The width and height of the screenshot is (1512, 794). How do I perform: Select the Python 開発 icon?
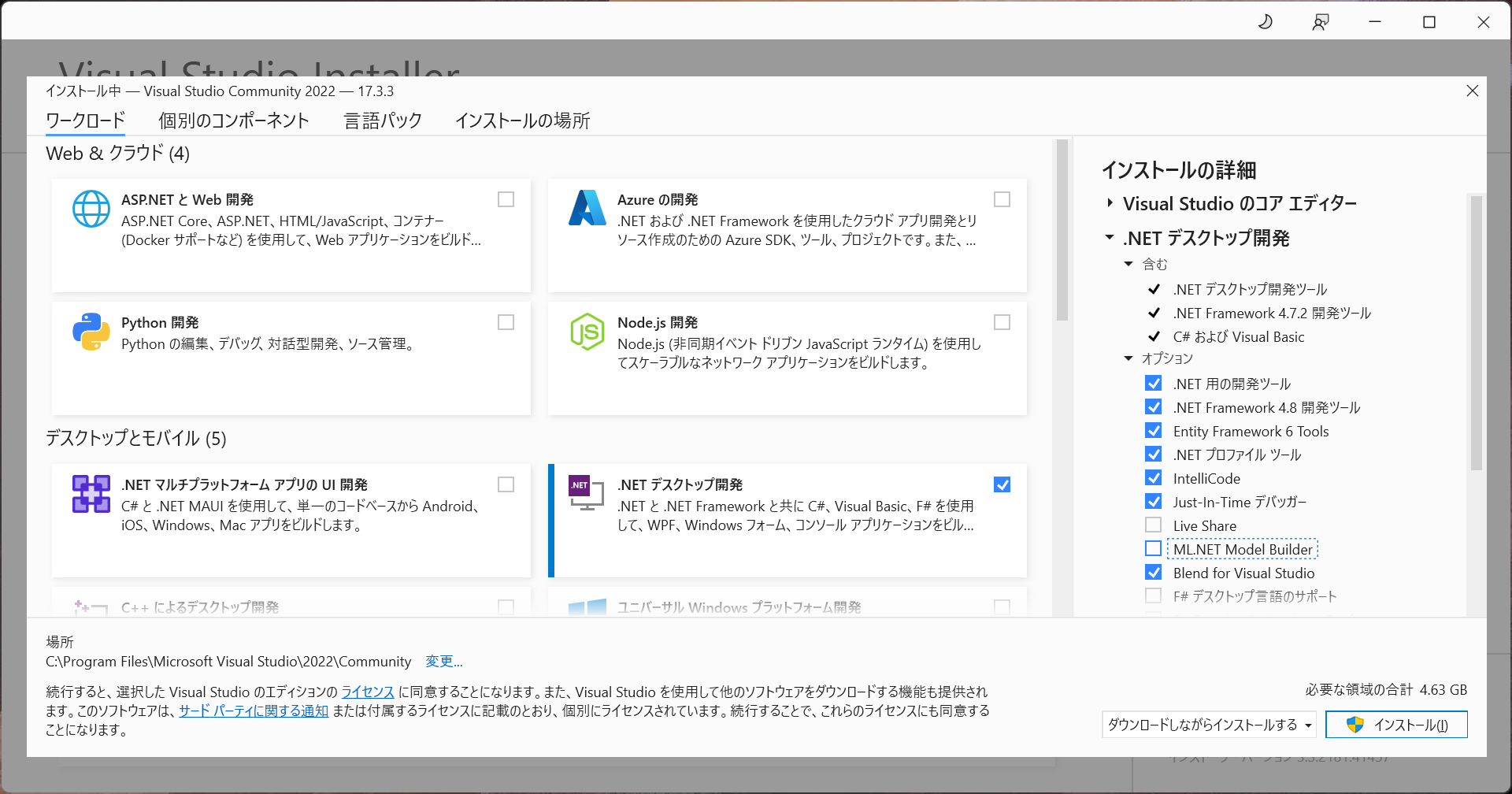point(91,332)
